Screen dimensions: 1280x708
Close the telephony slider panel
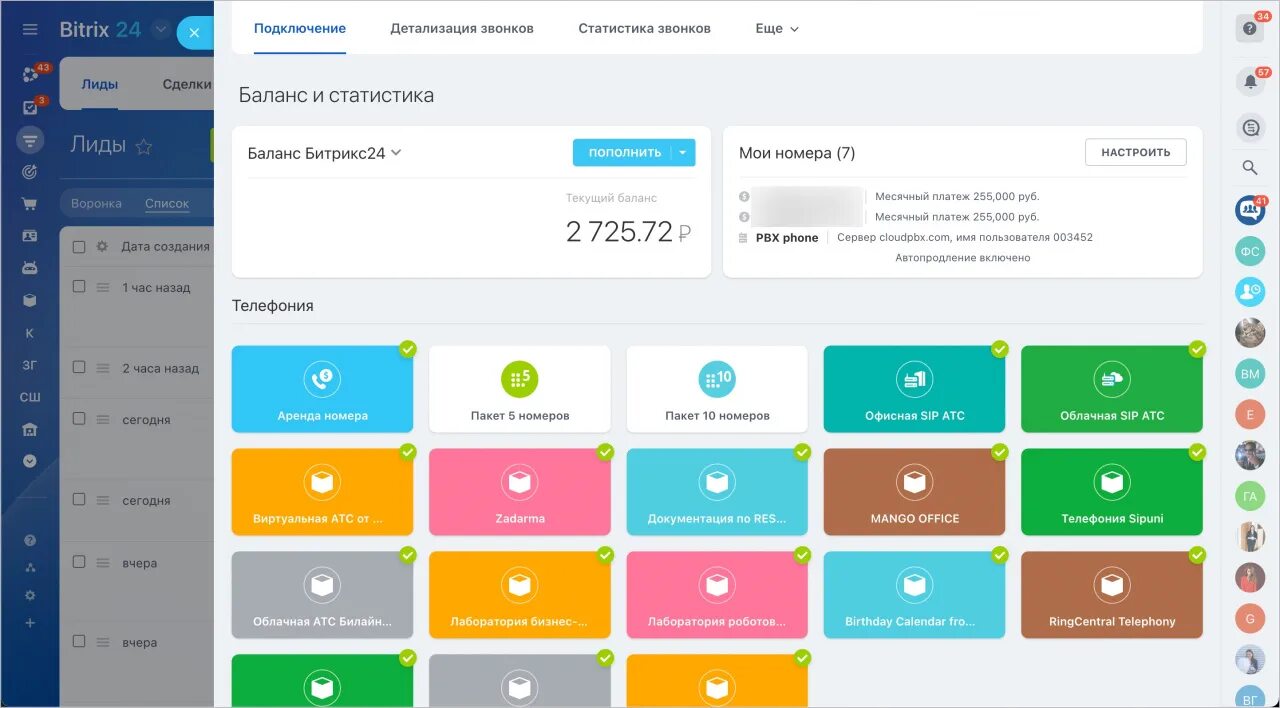(x=194, y=33)
